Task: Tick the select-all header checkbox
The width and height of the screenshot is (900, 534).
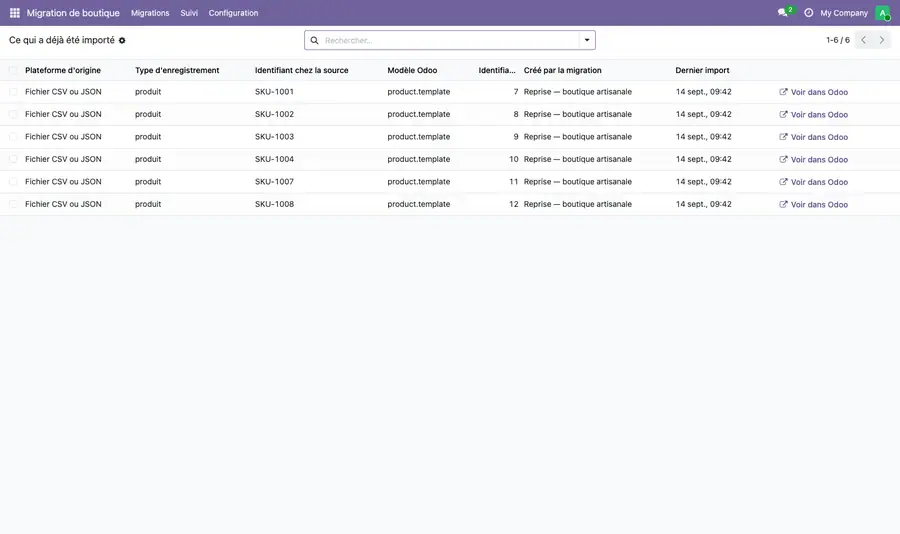Action: click(13, 70)
